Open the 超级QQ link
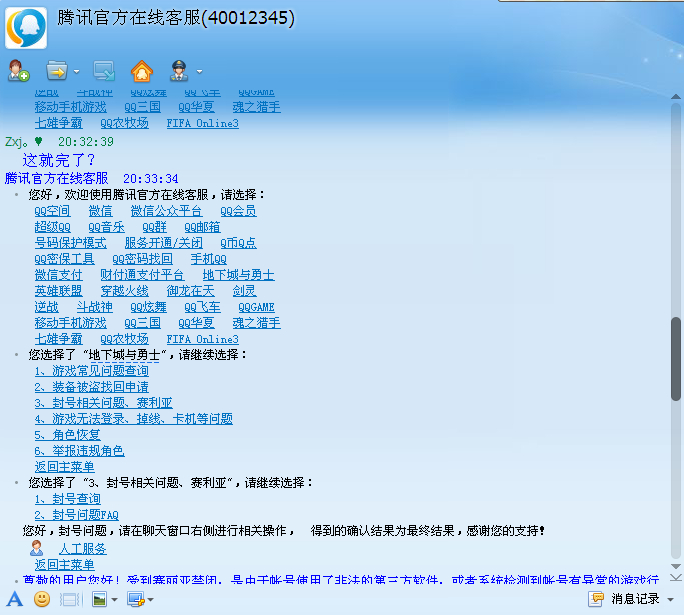 (52, 227)
